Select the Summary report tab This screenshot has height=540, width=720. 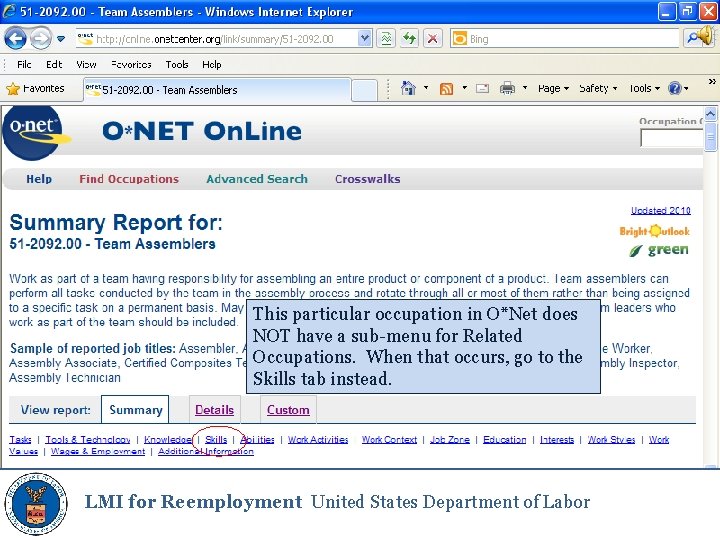coord(135,410)
